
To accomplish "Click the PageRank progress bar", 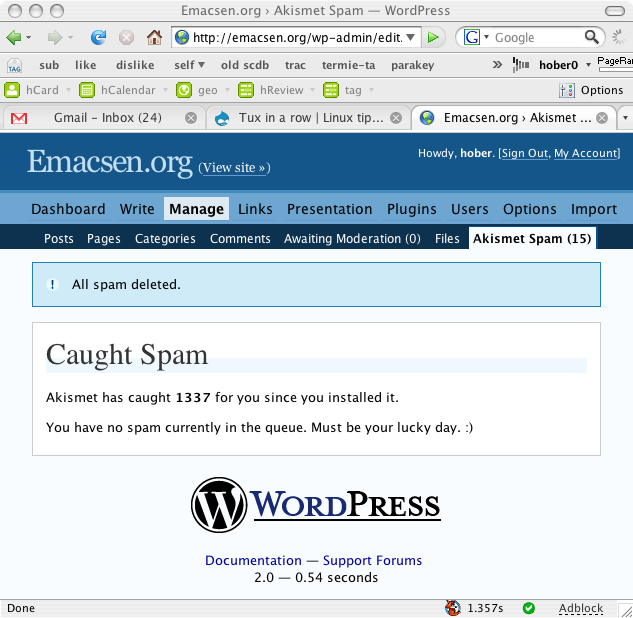I will [x=616, y=70].
